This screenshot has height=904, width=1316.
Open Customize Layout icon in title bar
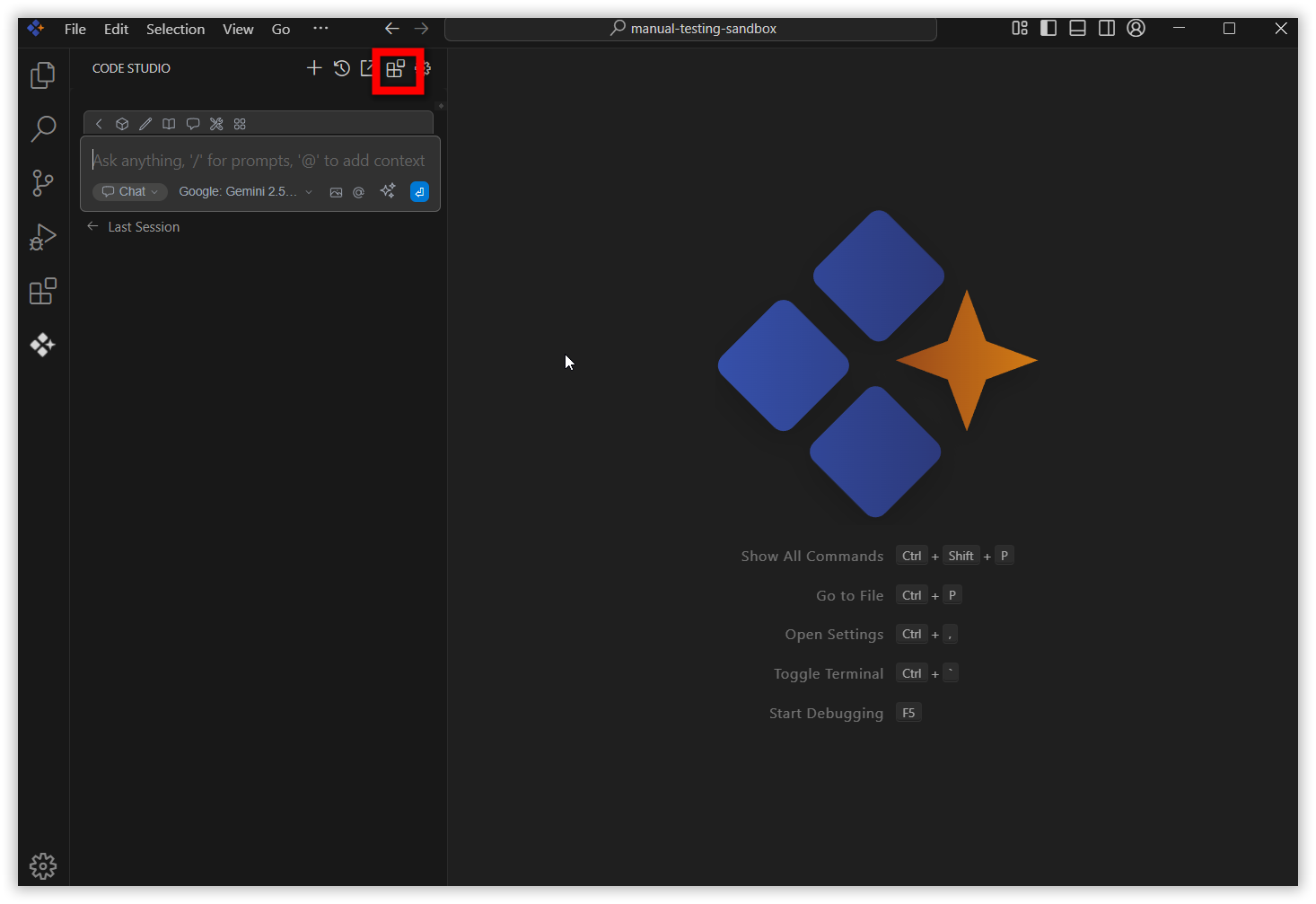pos(1020,29)
